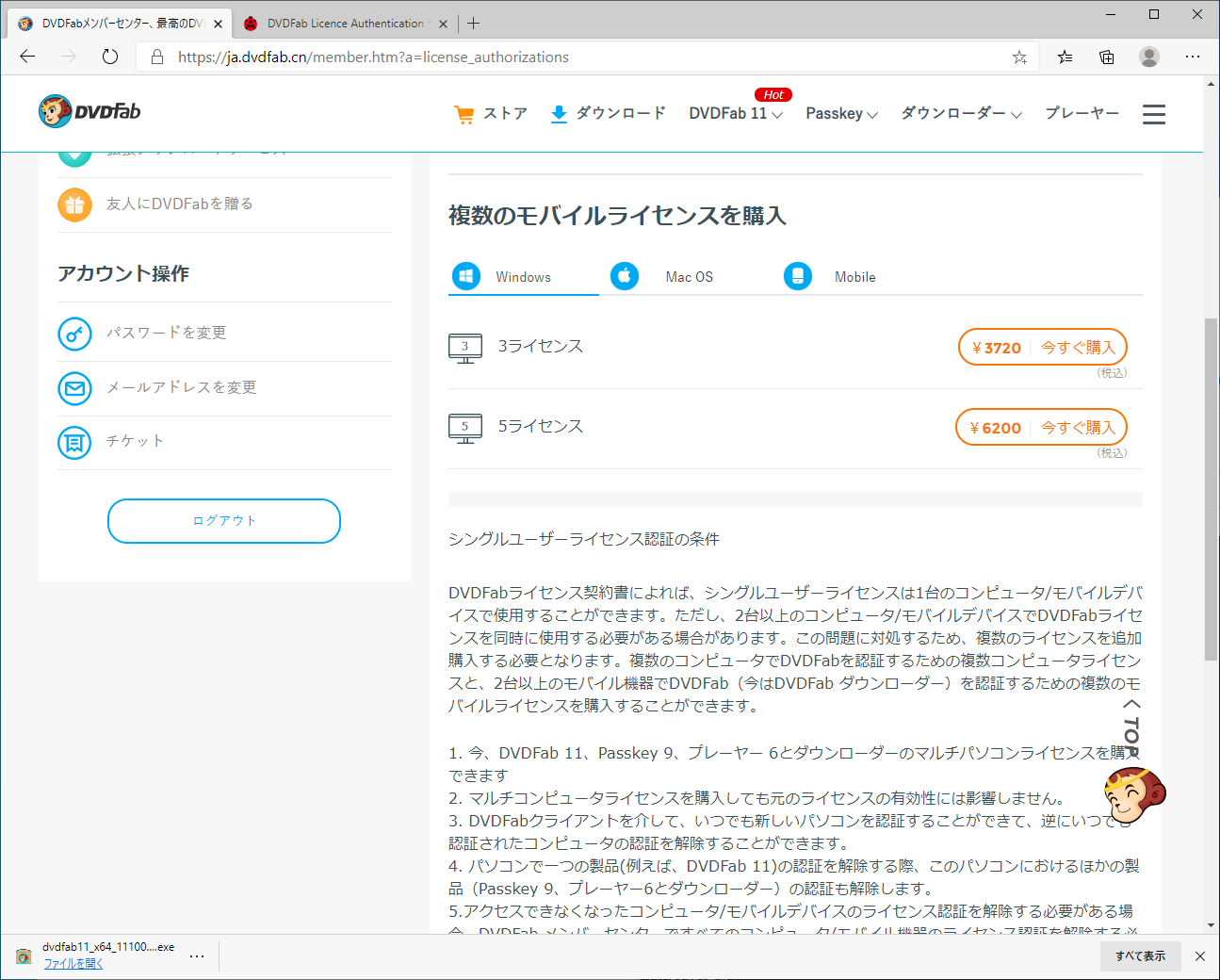Open browser settings ellipsis menu
The width and height of the screenshot is (1220, 980).
tap(1193, 57)
